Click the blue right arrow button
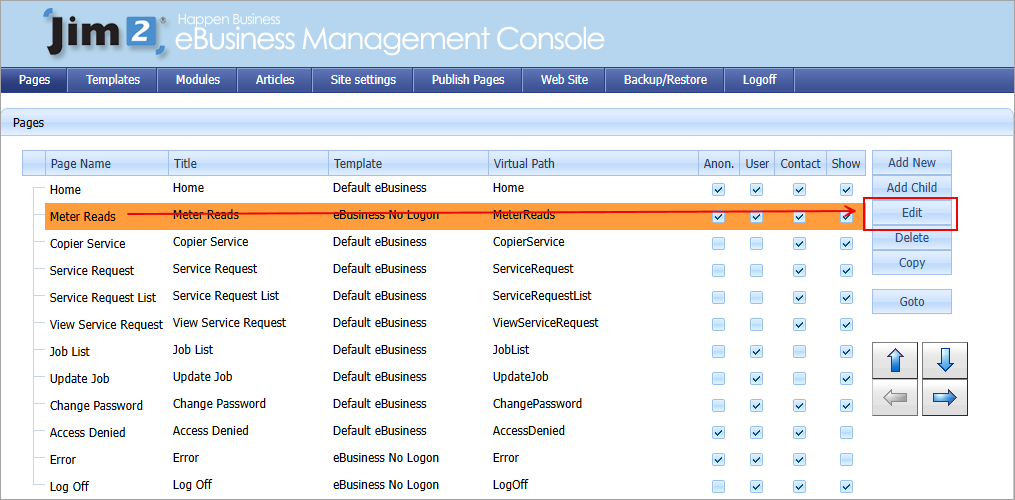The image size is (1015, 500). click(x=944, y=398)
